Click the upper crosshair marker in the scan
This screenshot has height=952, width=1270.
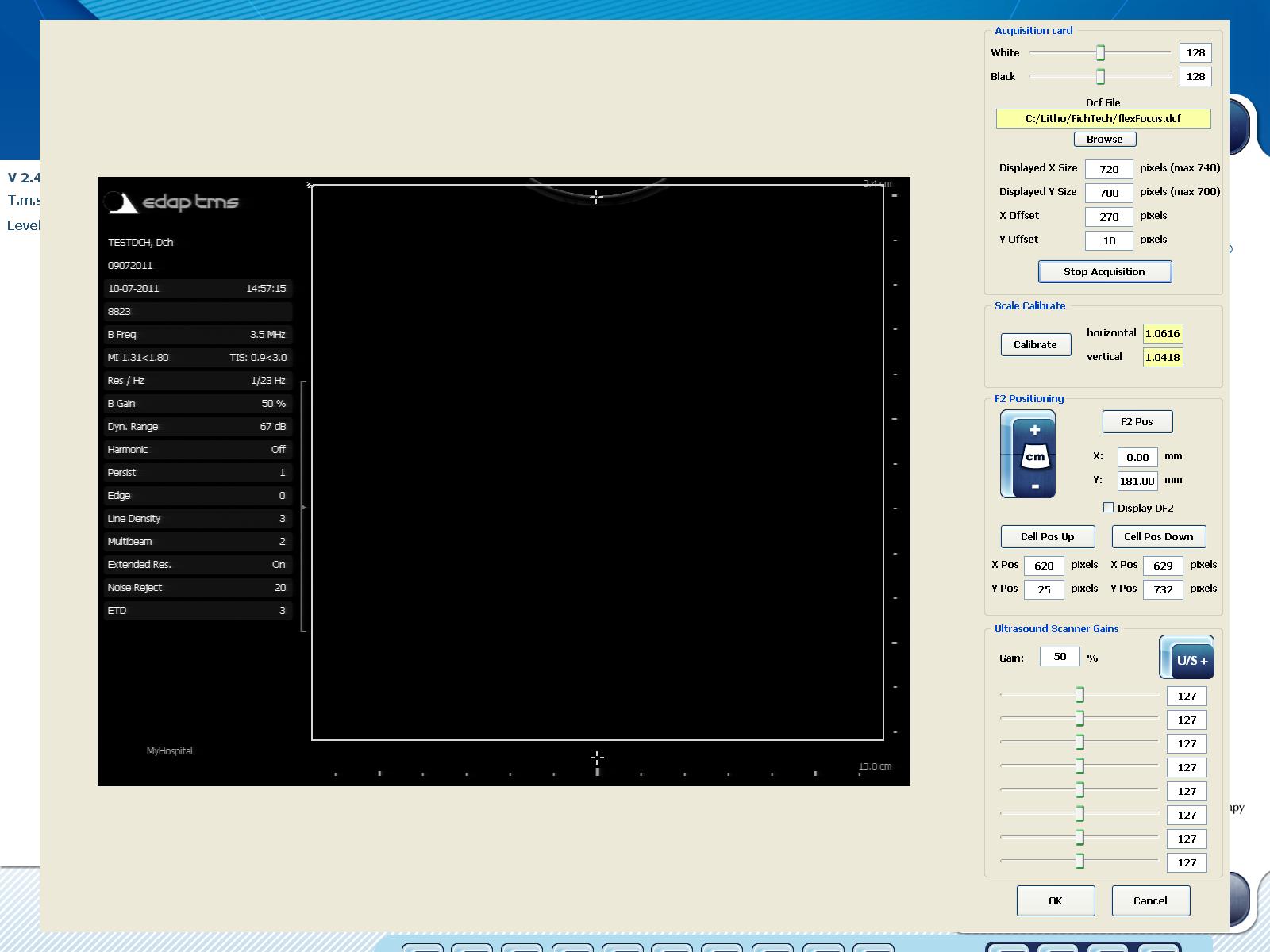point(597,197)
